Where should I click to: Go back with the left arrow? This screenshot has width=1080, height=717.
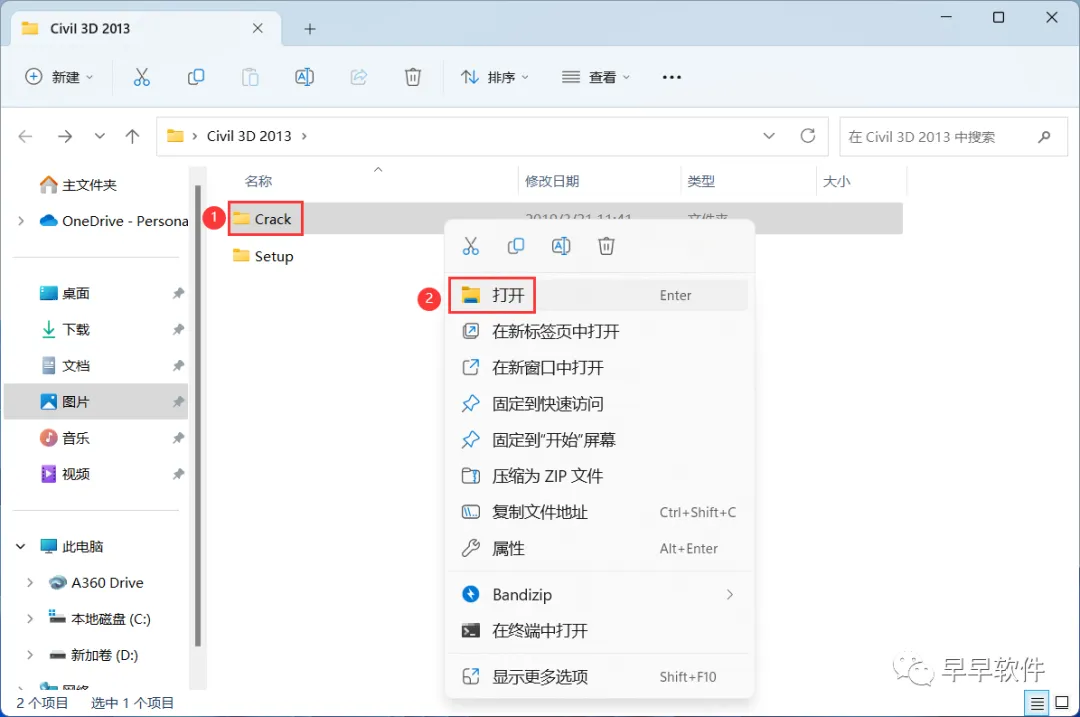tap(25, 136)
